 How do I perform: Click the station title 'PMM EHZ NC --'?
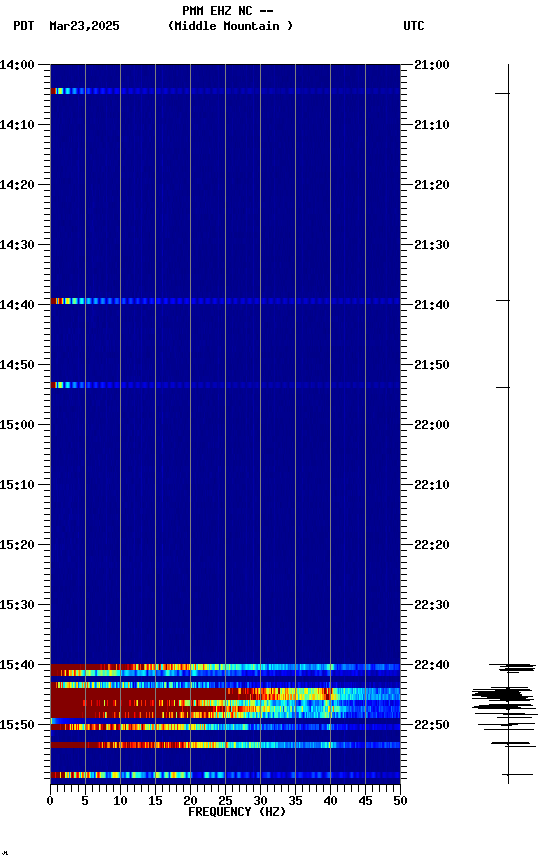pos(228,11)
